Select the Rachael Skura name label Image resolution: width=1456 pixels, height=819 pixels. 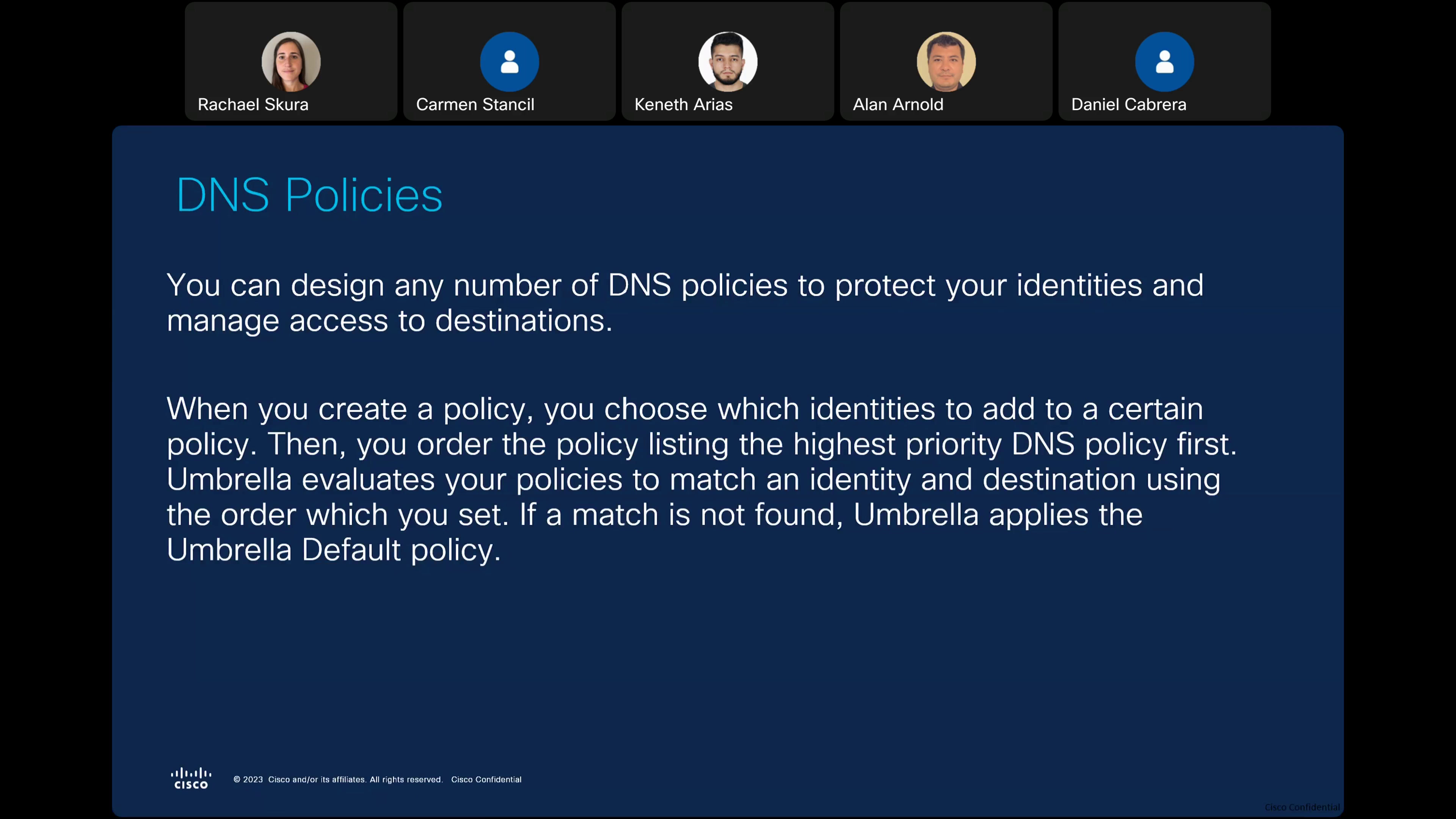click(x=253, y=105)
